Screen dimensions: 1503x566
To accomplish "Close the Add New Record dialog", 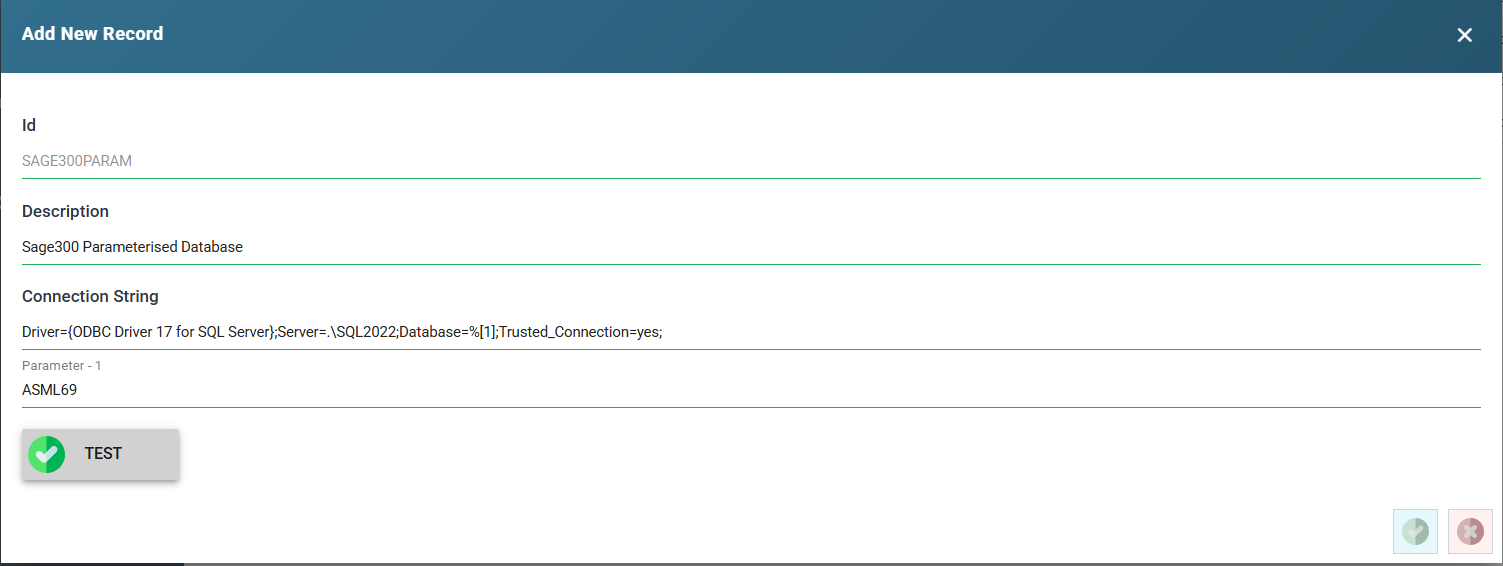I will click(x=1464, y=35).
